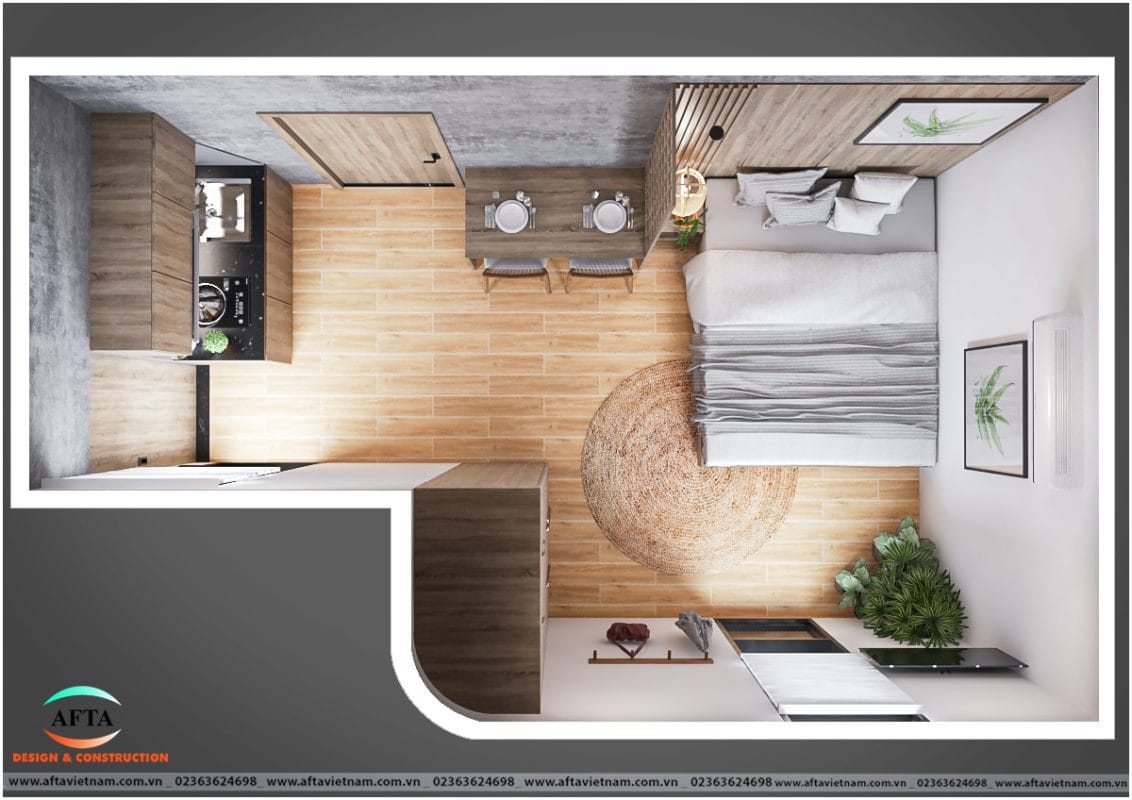Click the small green plant on kitchen counter

215,341
